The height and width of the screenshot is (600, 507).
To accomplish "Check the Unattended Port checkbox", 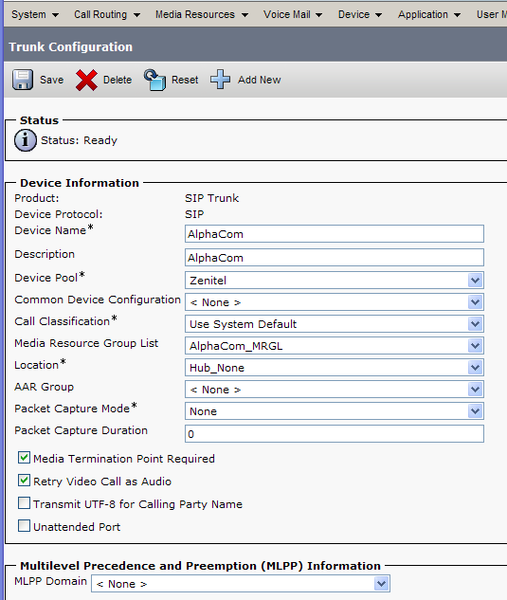I will point(24,525).
